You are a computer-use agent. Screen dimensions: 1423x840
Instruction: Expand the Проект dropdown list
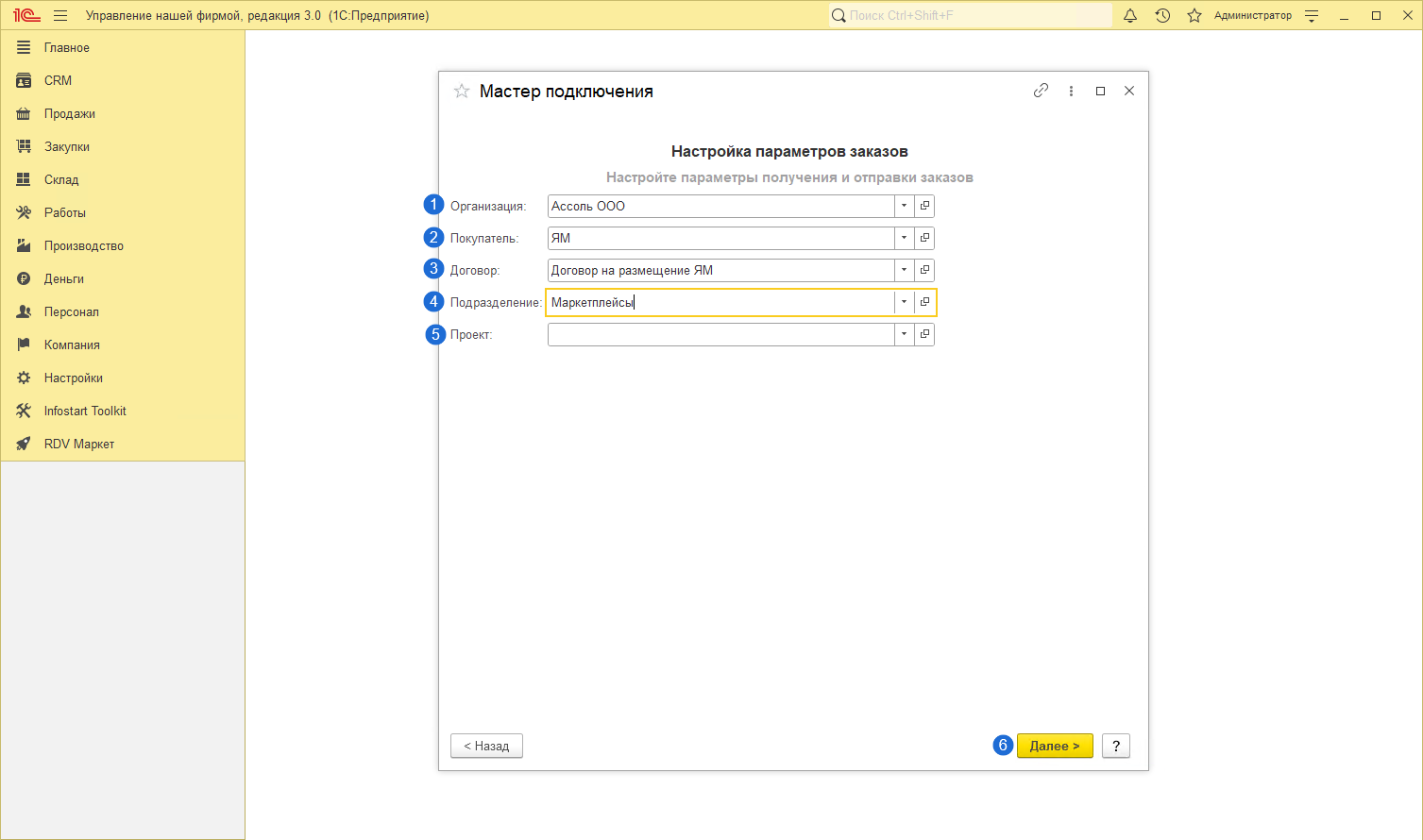pos(904,334)
